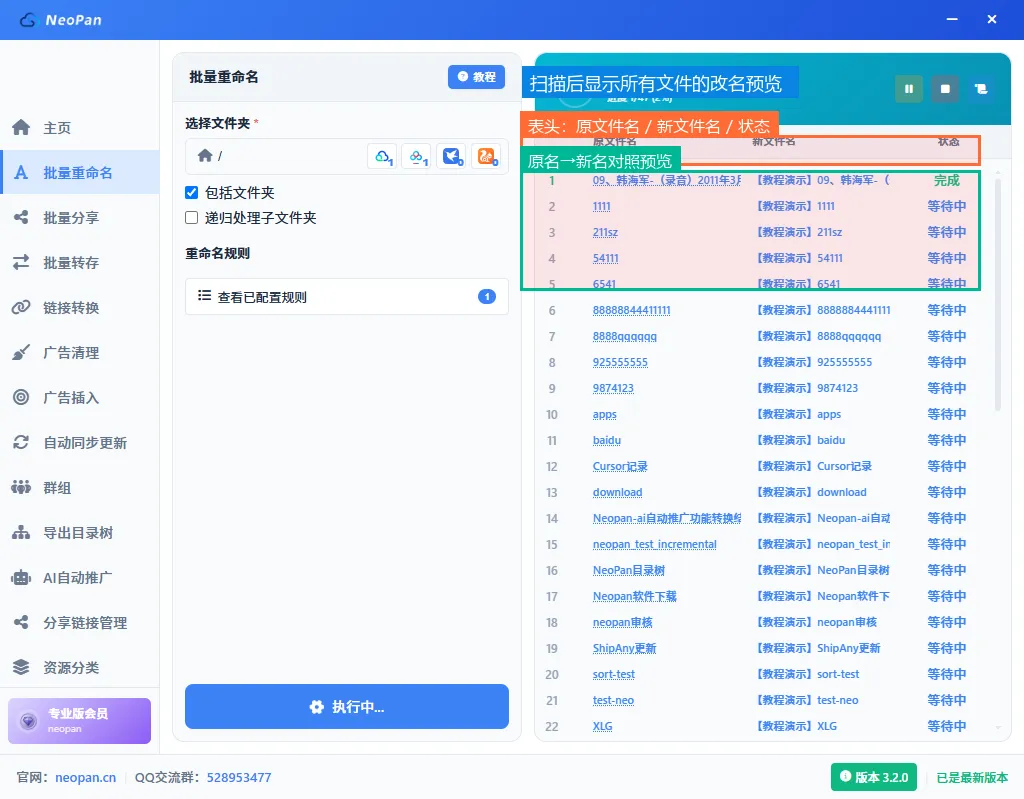Image resolution: width=1024 pixels, height=799 pixels.
Task: Select the Baidu netdisk account icon
Action: [417, 157]
